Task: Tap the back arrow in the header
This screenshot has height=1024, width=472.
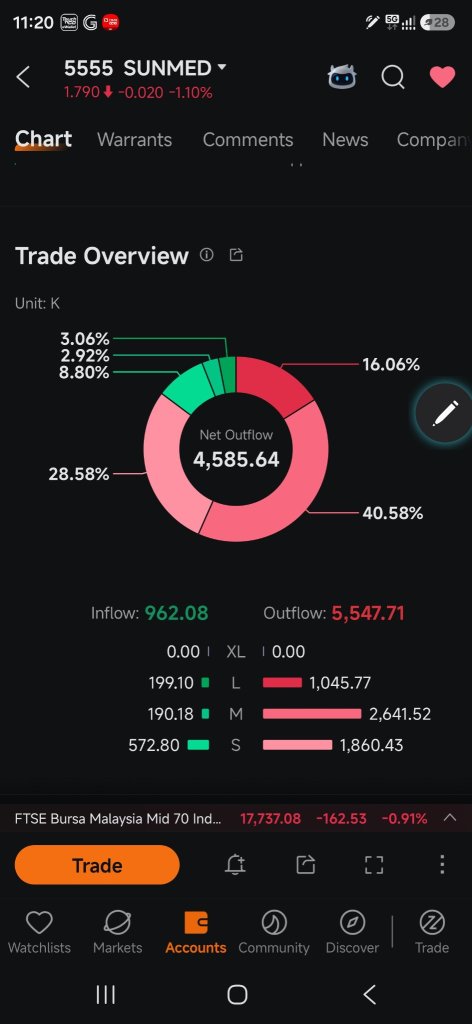Action: (23, 77)
